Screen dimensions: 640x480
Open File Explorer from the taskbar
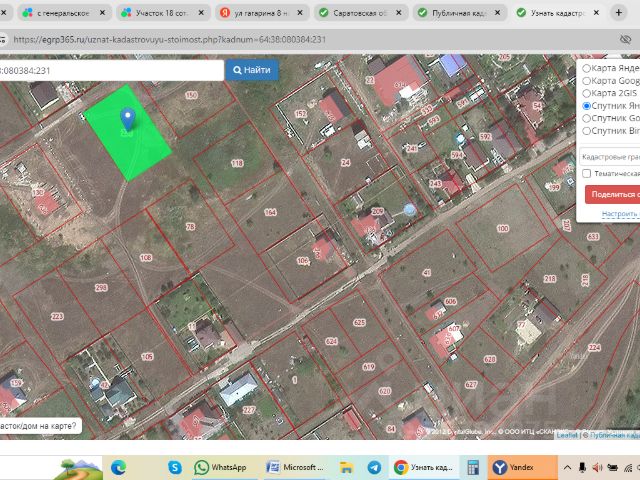tap(346, 467)
